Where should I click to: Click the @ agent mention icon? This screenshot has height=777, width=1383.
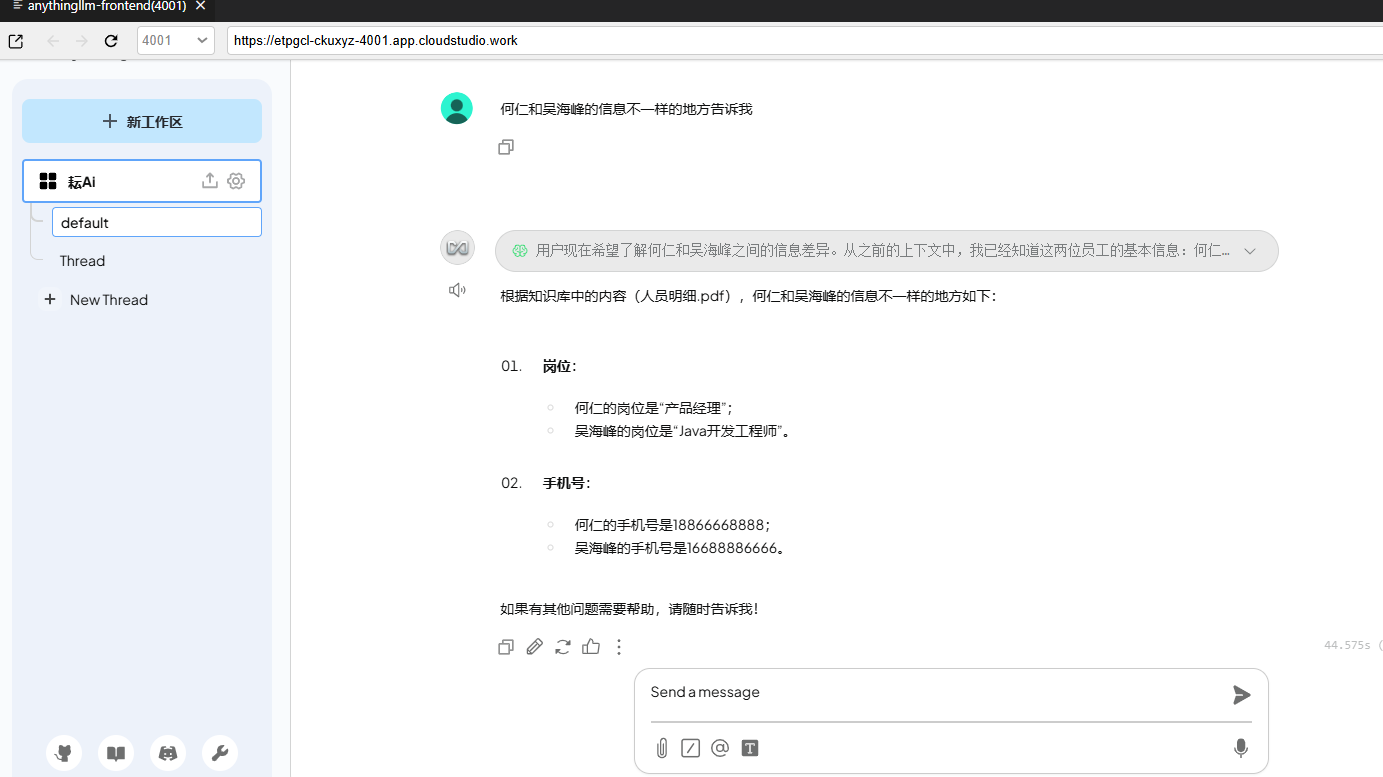719,748
